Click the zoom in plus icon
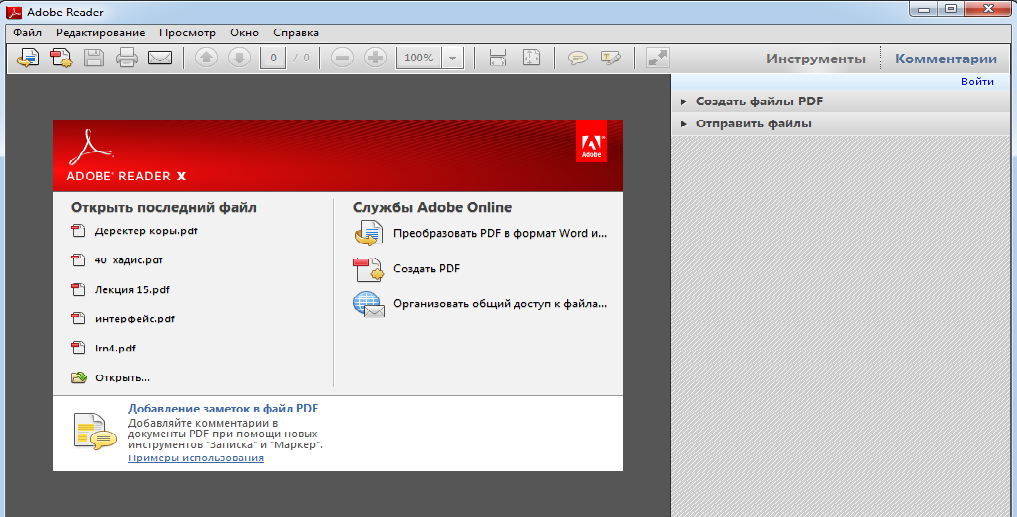Viewport: 1017px width, 517px height. (375, 58)
